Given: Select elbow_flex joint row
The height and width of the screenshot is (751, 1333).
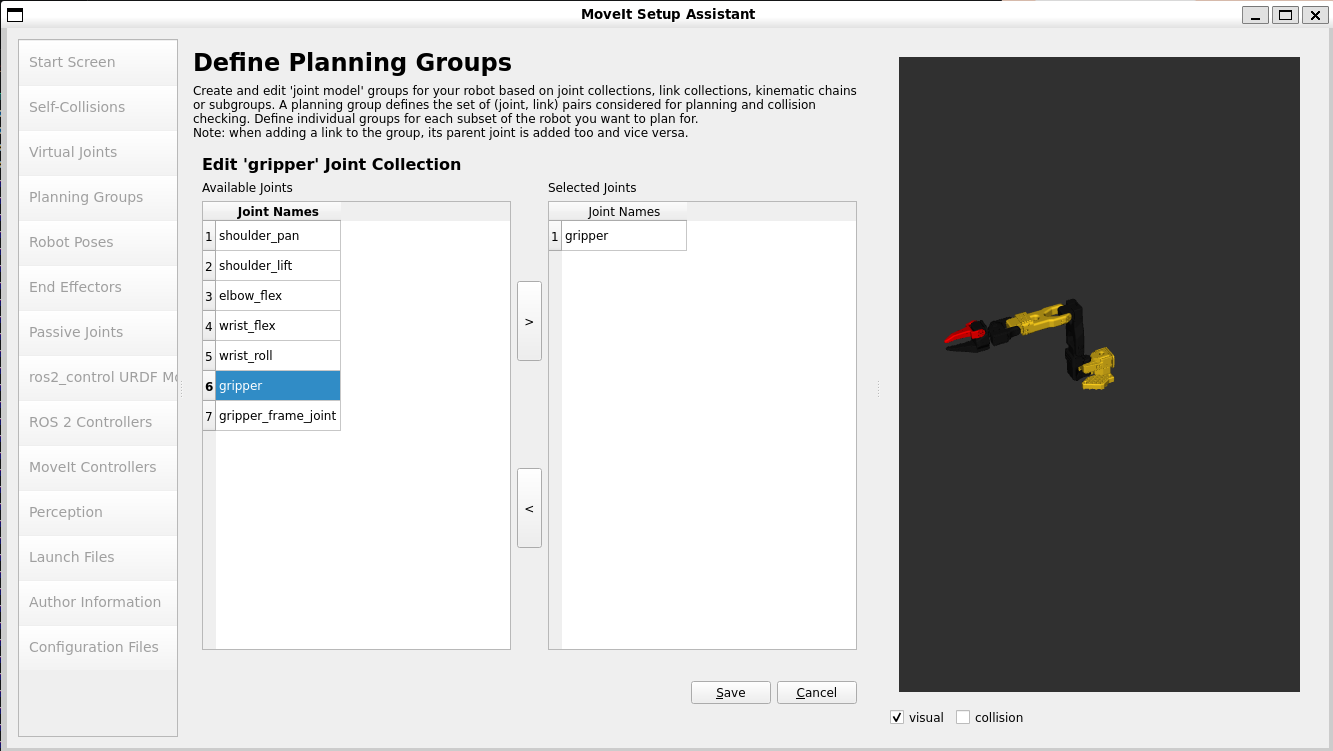Looking at the screenshot, I should pyautogui.click(x=278, y=296).
